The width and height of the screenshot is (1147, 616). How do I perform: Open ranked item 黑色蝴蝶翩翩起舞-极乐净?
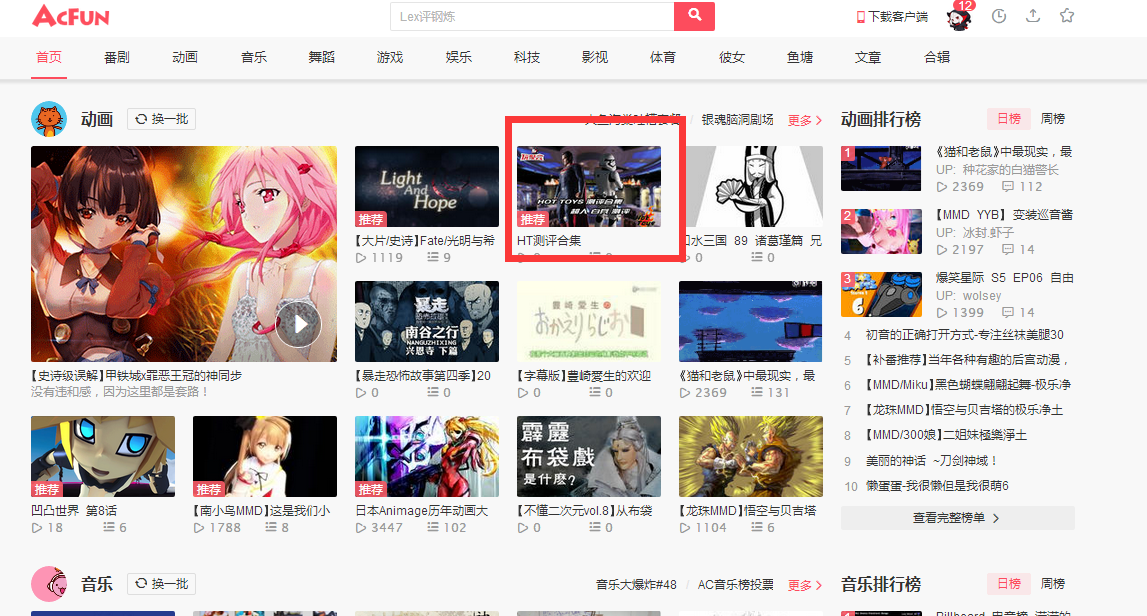(x=968, y=385)
